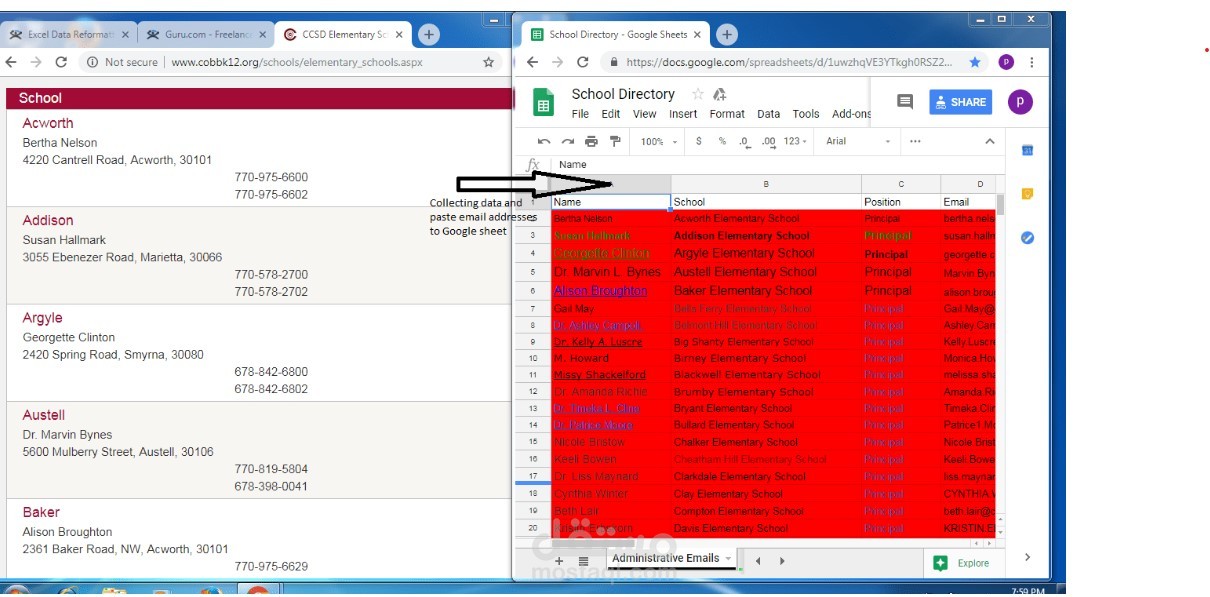The width and height of the screenshot is (1210, 597).
Task: Click the Sheets address bar URL
Action: coord(789,62)
